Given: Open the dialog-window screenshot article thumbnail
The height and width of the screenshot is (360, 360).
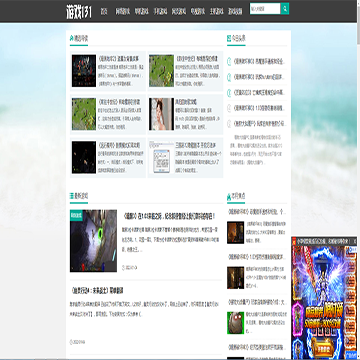Looking at the screenshot, I should click(x=161, y=157).
